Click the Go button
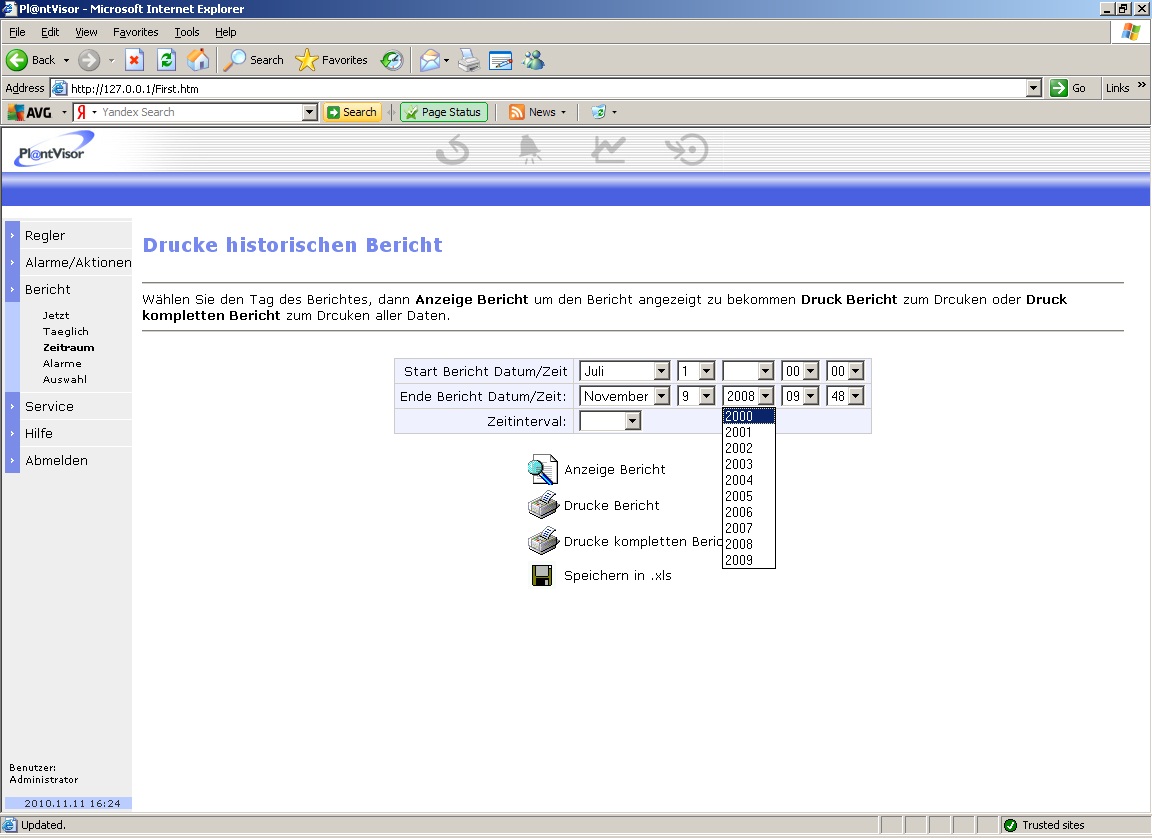Image resolution: width=1152 pixels, height=838 pixels. coord(1069,88)
